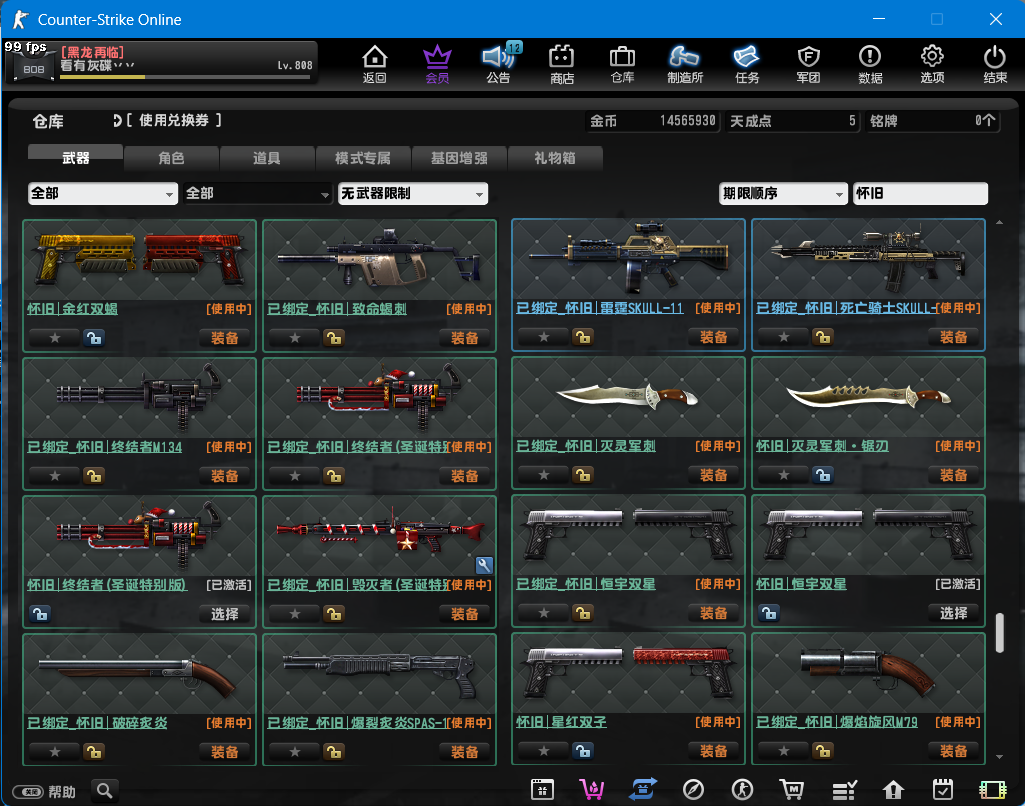1025x806 pixels.
Task: Open the white 全部 category dropdown
Action: [103, 193]
